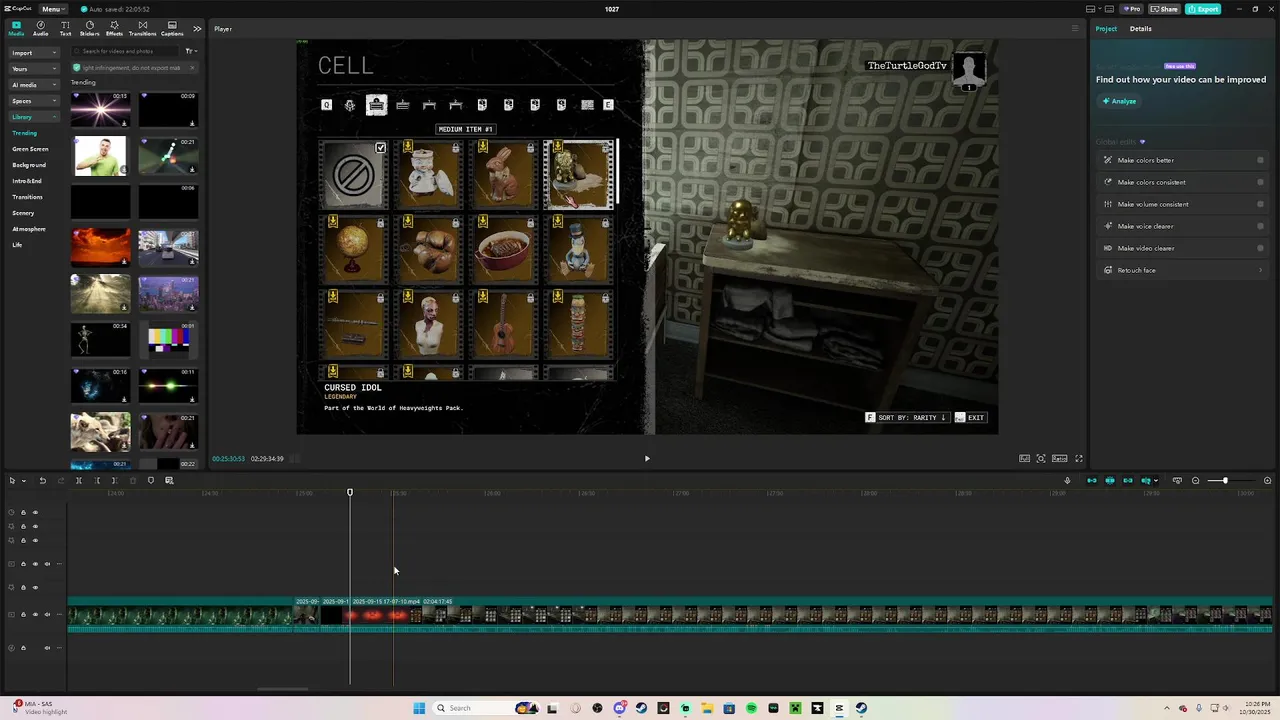1280x720 pixels.
Task: Open the Stickers panel
Action: click(x=89, y=28)
